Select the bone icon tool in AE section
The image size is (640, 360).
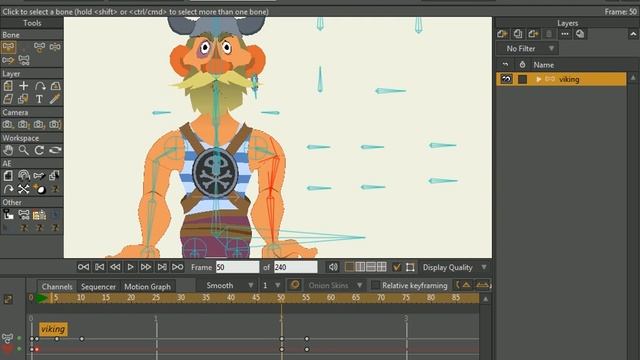click(39, 176)
